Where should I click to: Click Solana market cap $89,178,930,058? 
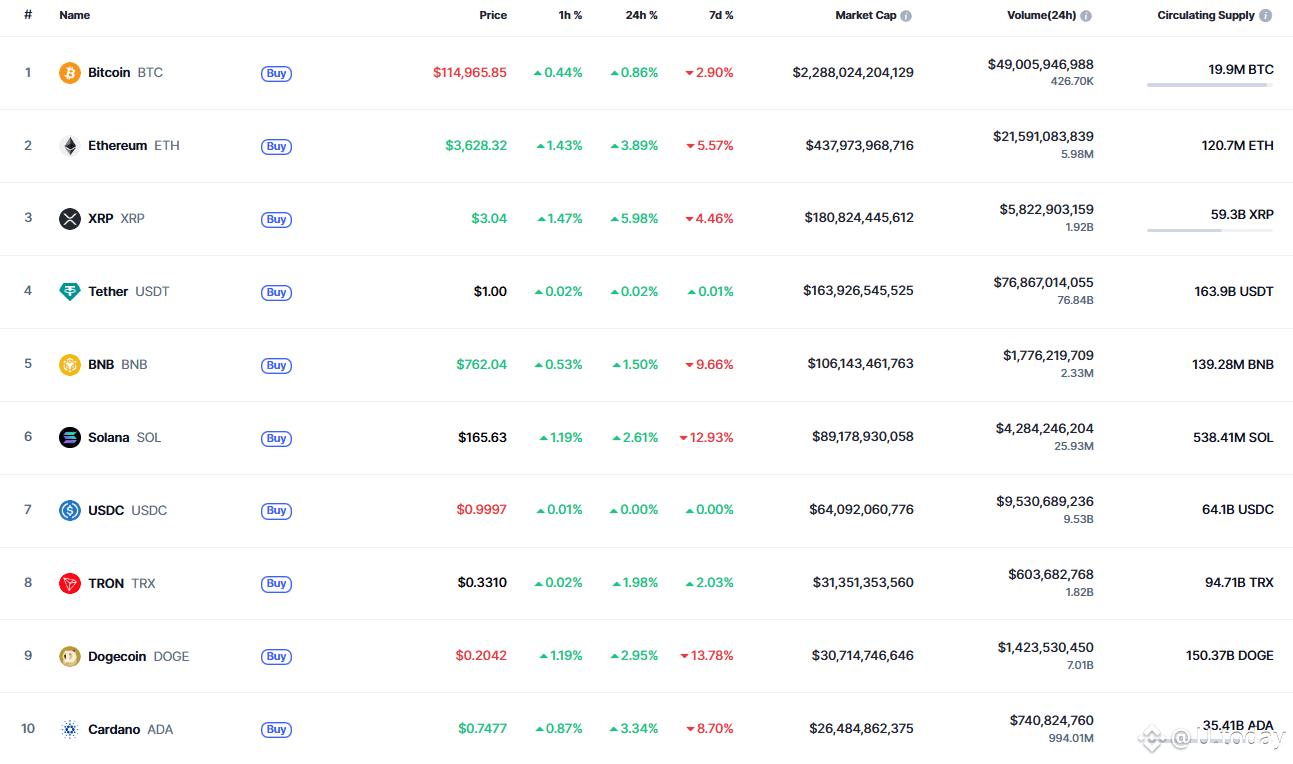(x=863, y=438)
